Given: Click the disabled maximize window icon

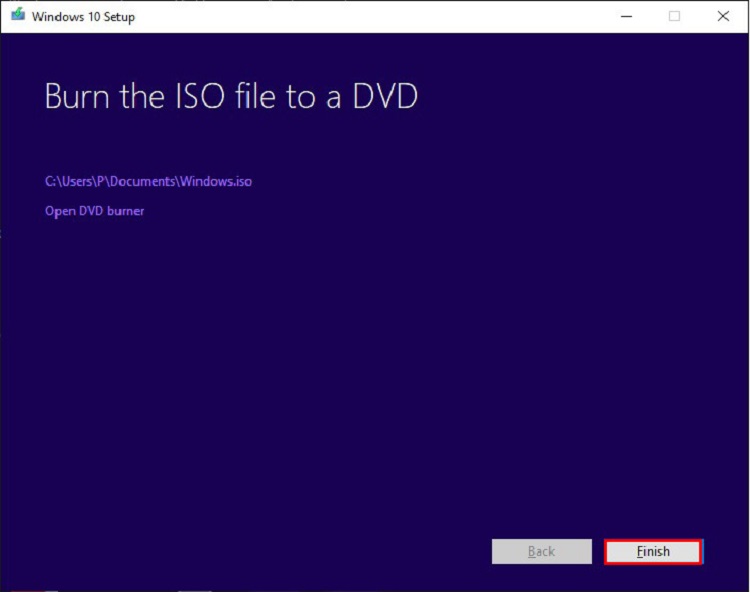Looking at the screenshot, I should click(x=674, y=16).
